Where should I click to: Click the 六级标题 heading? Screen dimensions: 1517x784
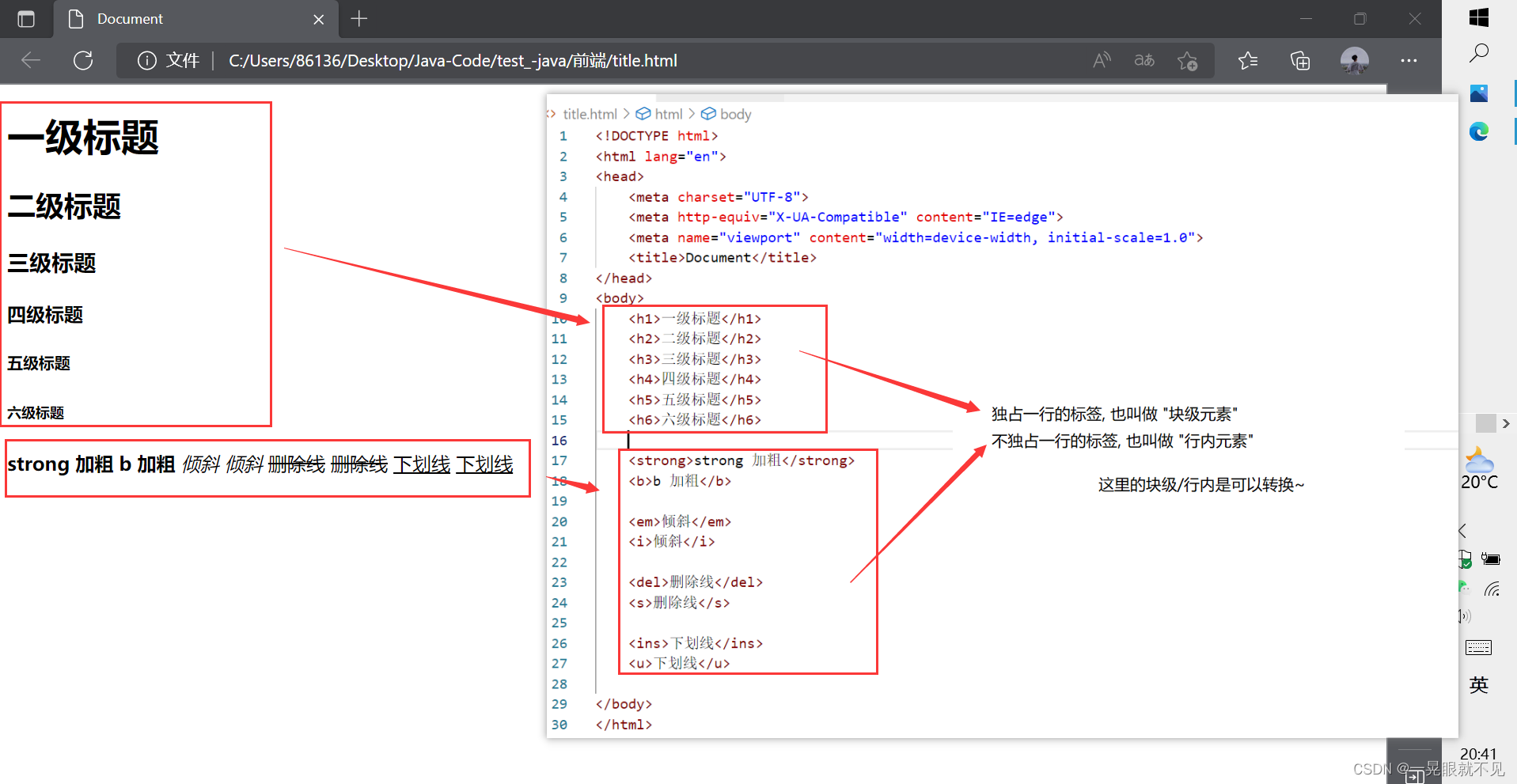[x=36, y=413]
